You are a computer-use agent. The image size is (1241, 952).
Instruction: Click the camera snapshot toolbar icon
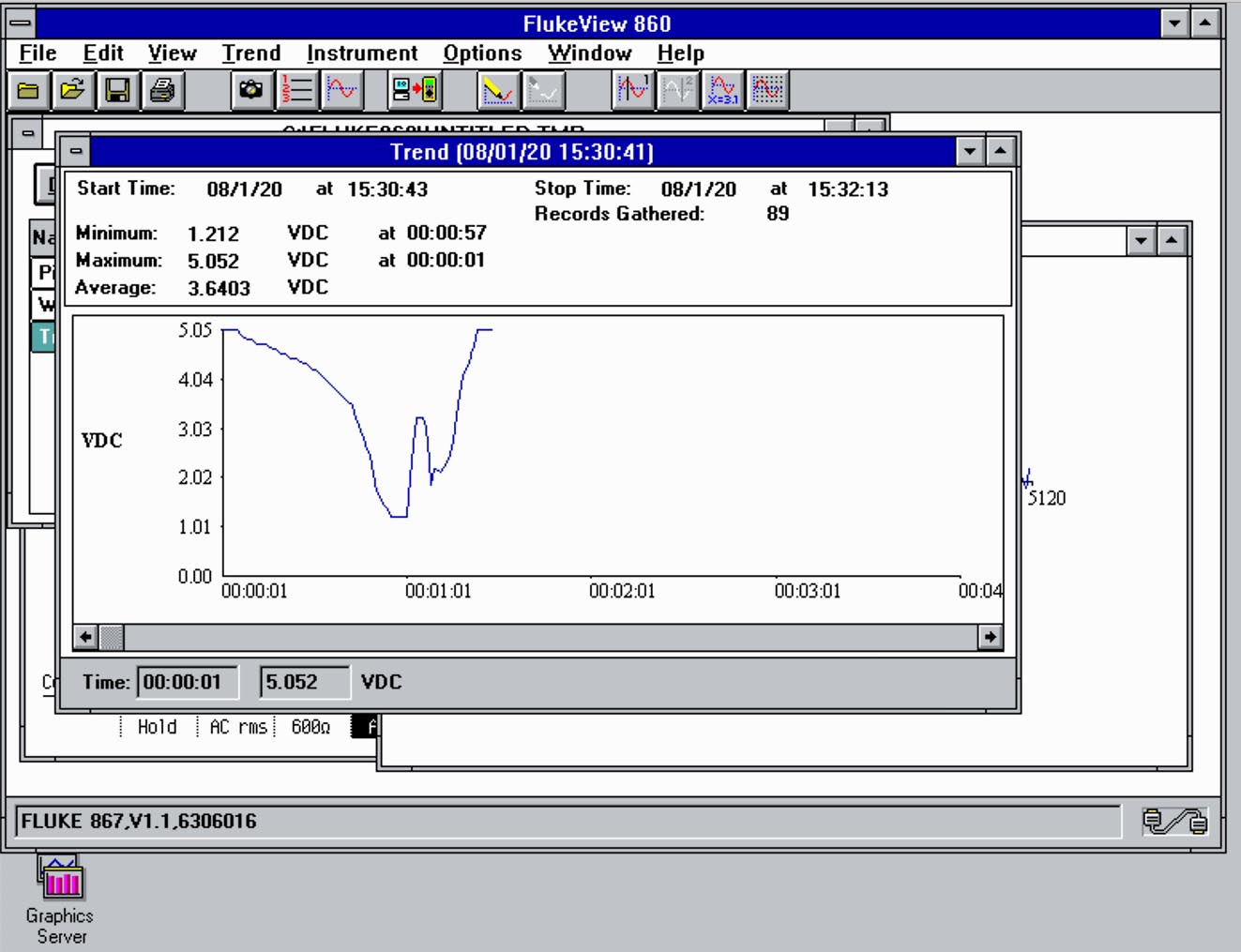(x=251, y=91)
